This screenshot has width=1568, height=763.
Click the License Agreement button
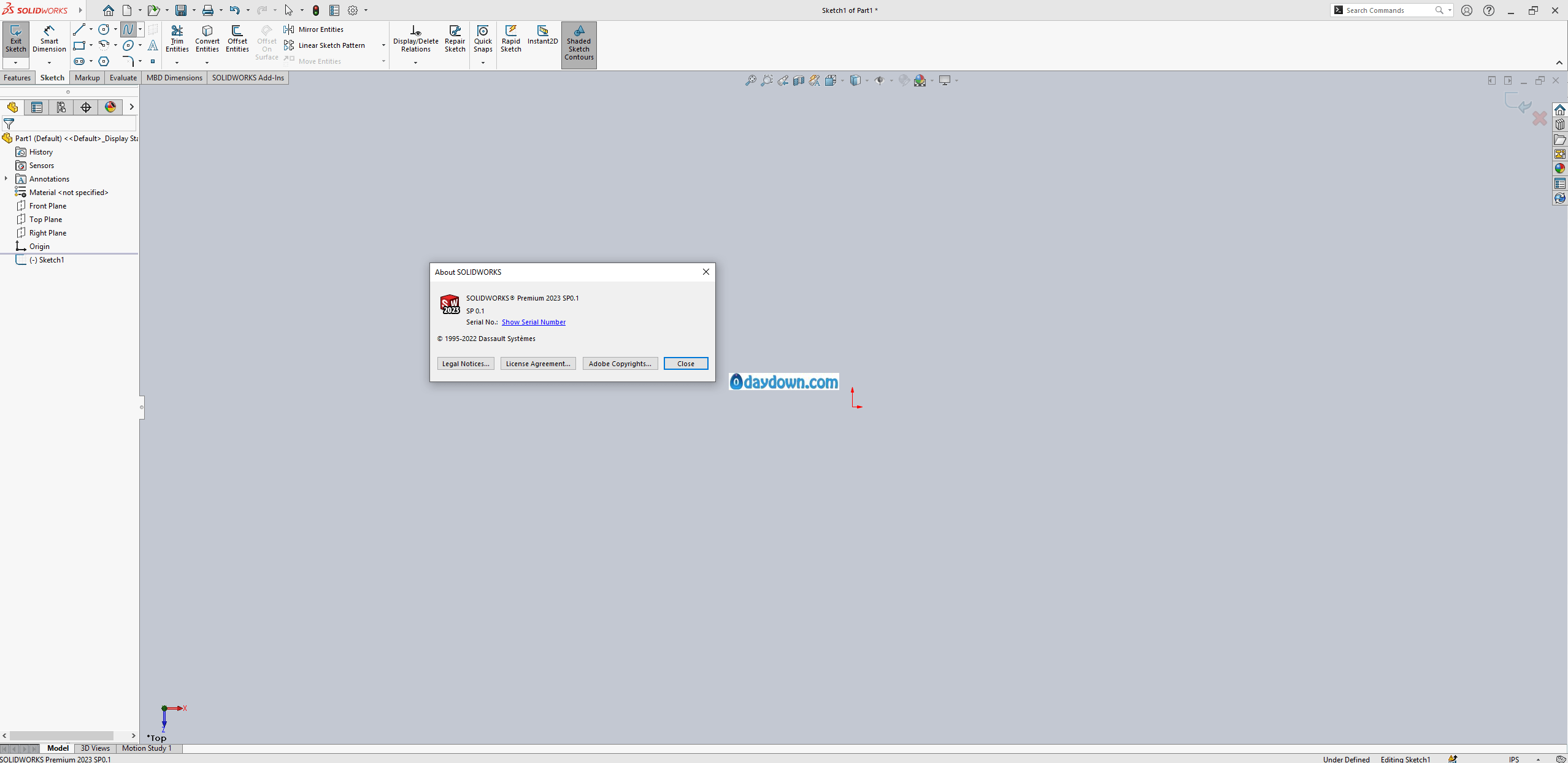[x=538, y=364]
